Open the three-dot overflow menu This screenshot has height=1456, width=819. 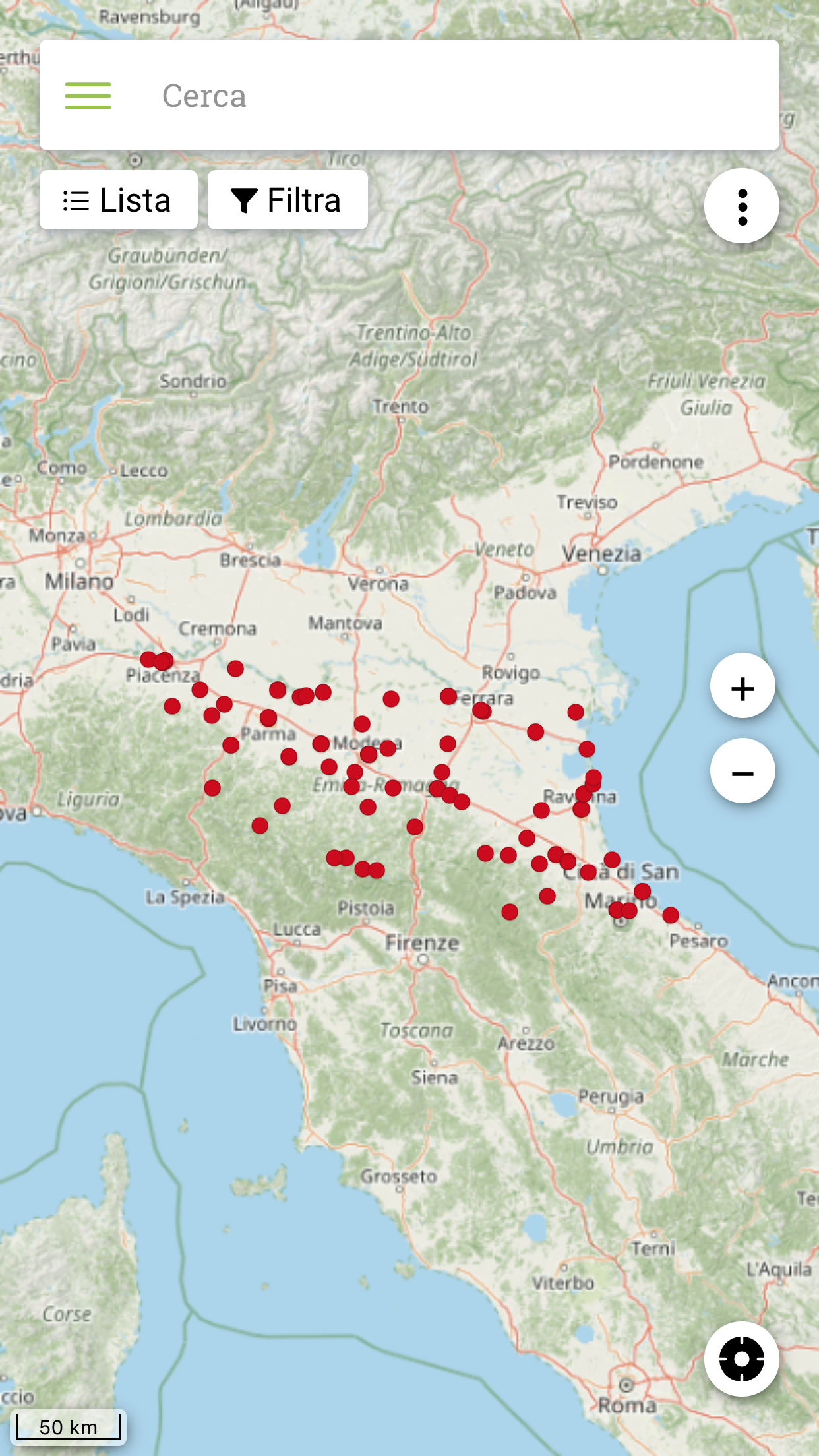coord(742,206)
